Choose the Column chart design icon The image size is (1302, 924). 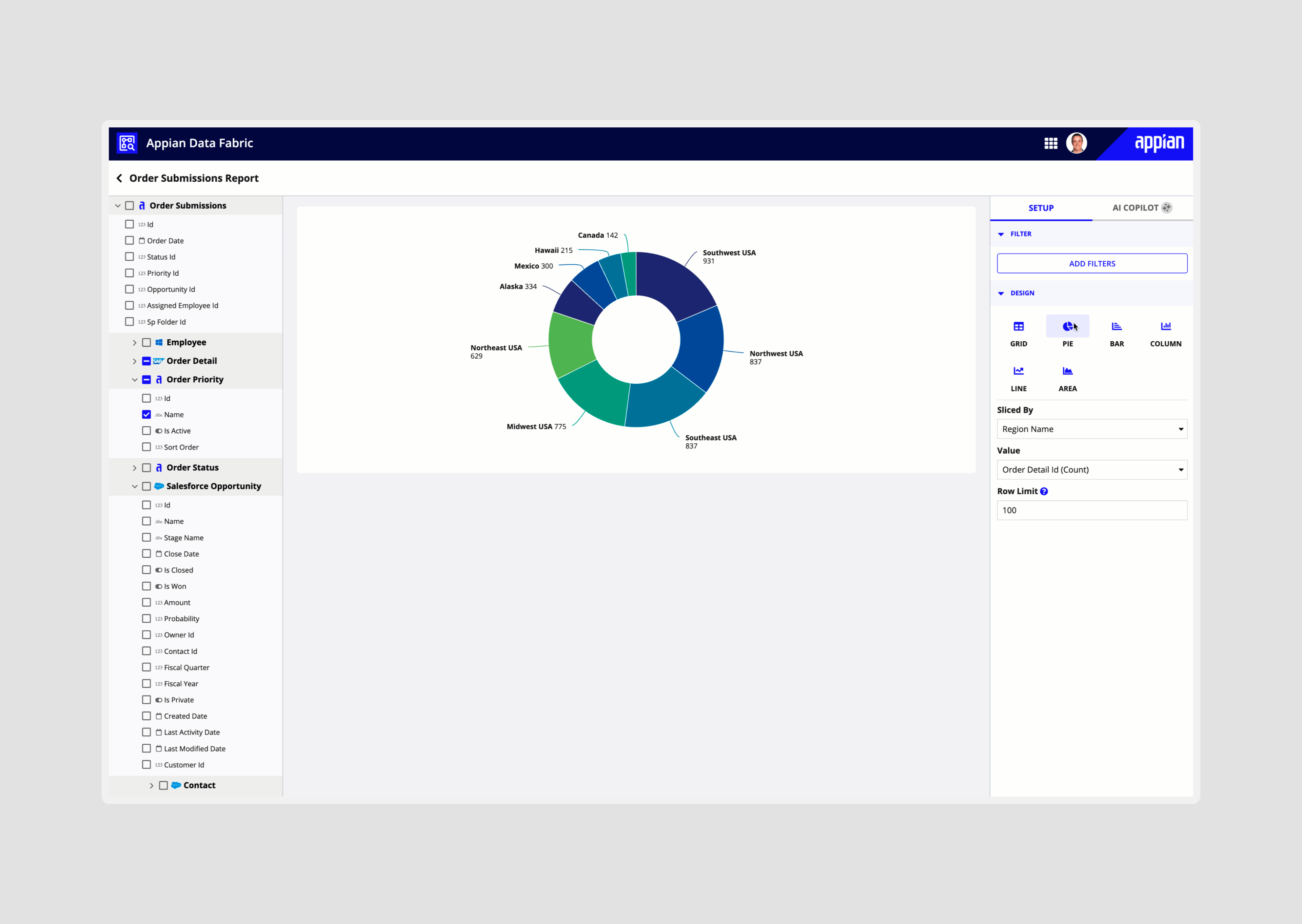coord(1165,327)
